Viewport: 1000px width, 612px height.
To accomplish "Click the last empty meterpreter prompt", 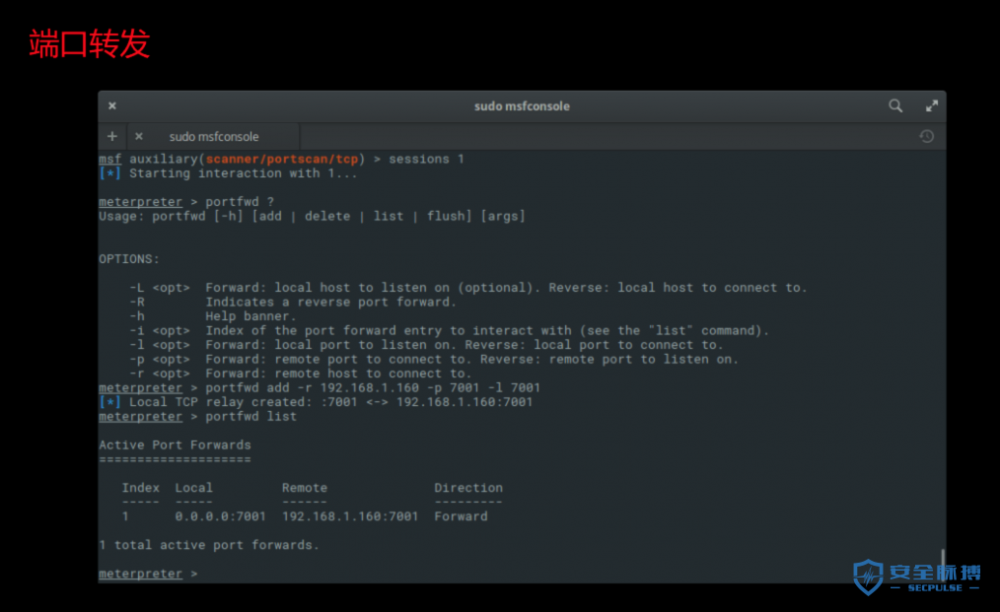I will [x=148, y=574].
